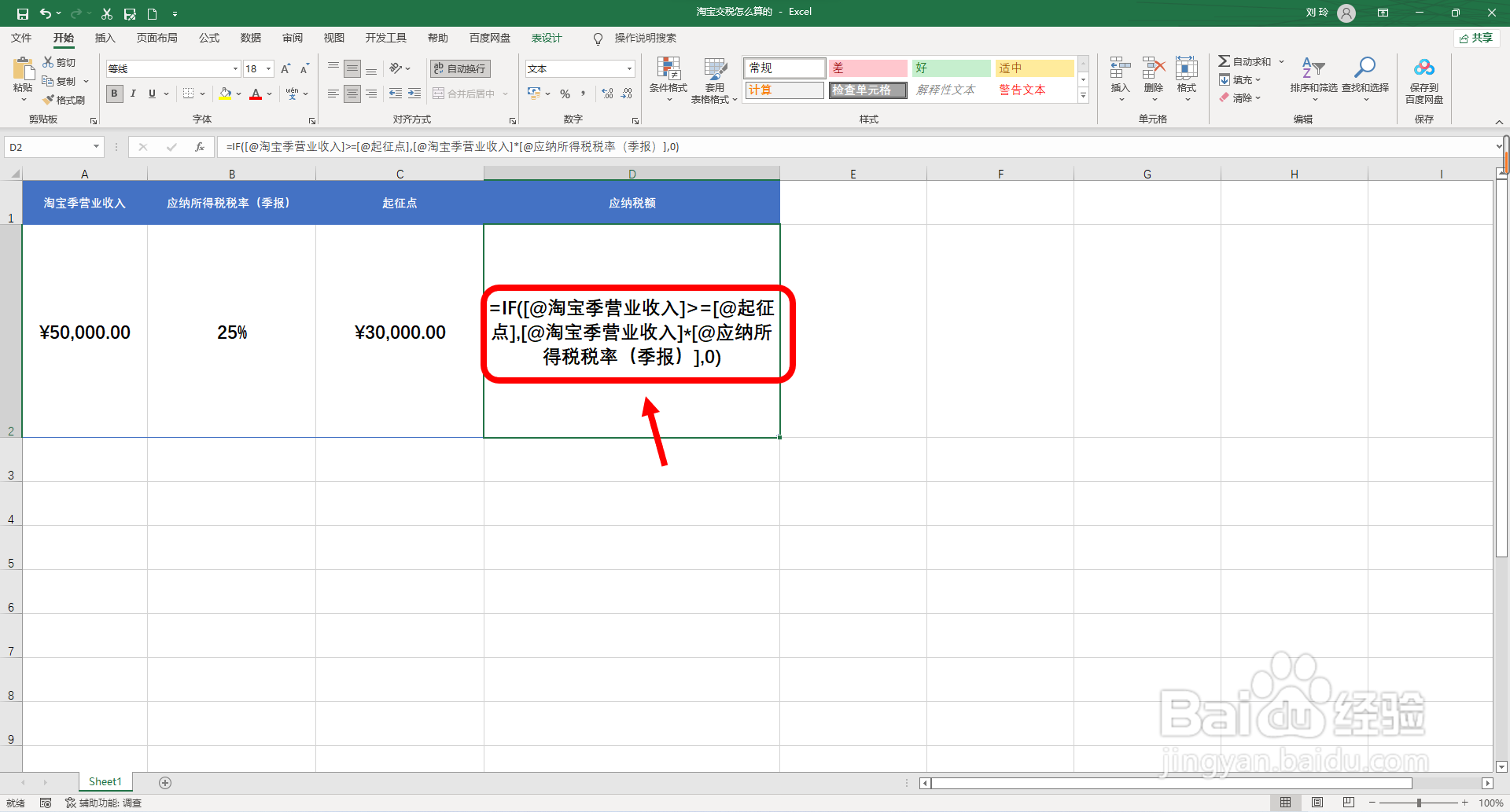The image size is (1510, 812).
Task: Apply the Good (好) cell style
Action: (x=951, y=68)
